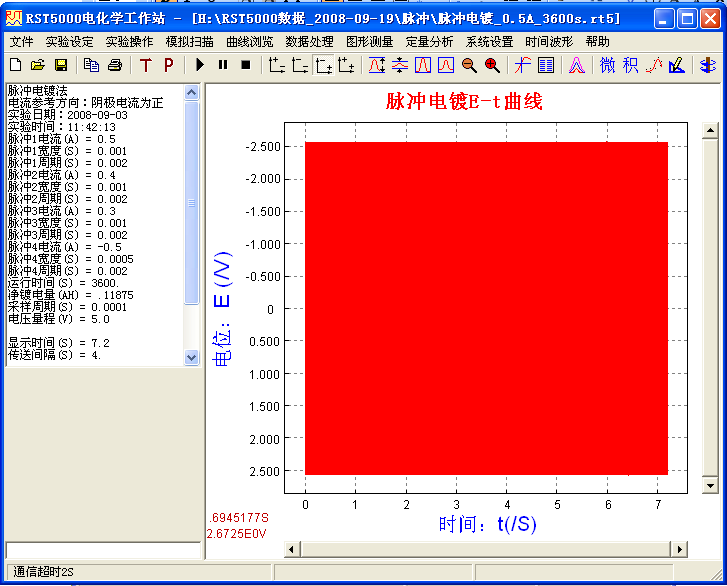
Task: Click the printer icon in the toolbar
Action: [114, 65]
